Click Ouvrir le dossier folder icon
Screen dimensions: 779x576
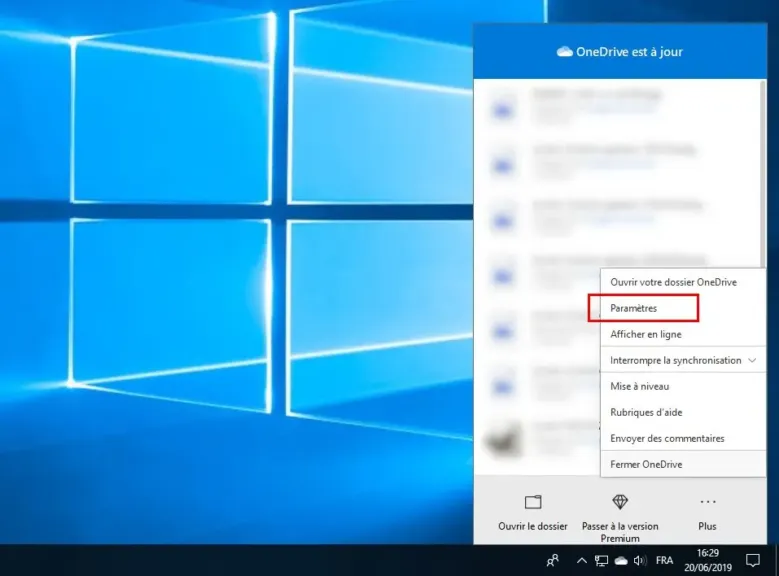(x=533, y=502)
